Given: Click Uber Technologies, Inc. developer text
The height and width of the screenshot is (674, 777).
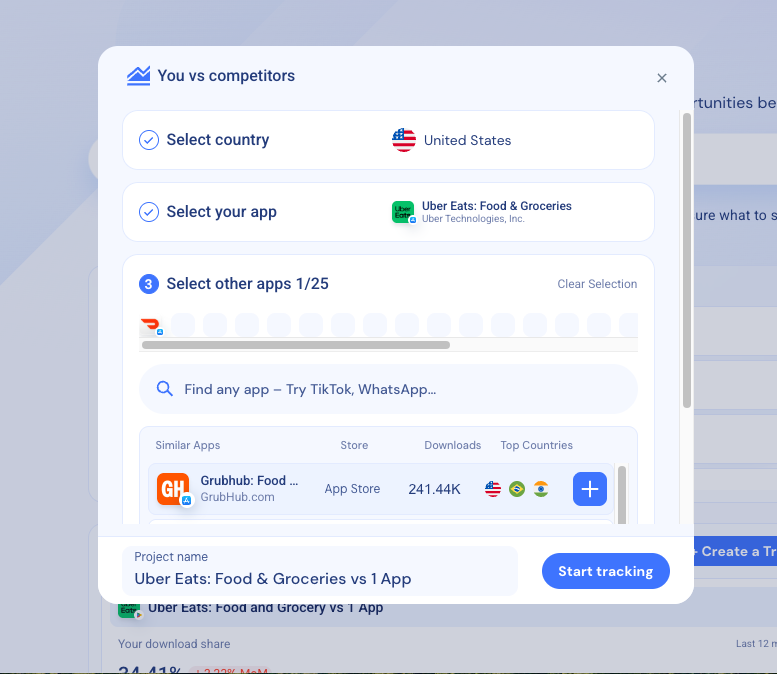Looking at the screenshot, I should tap(473, 219).
